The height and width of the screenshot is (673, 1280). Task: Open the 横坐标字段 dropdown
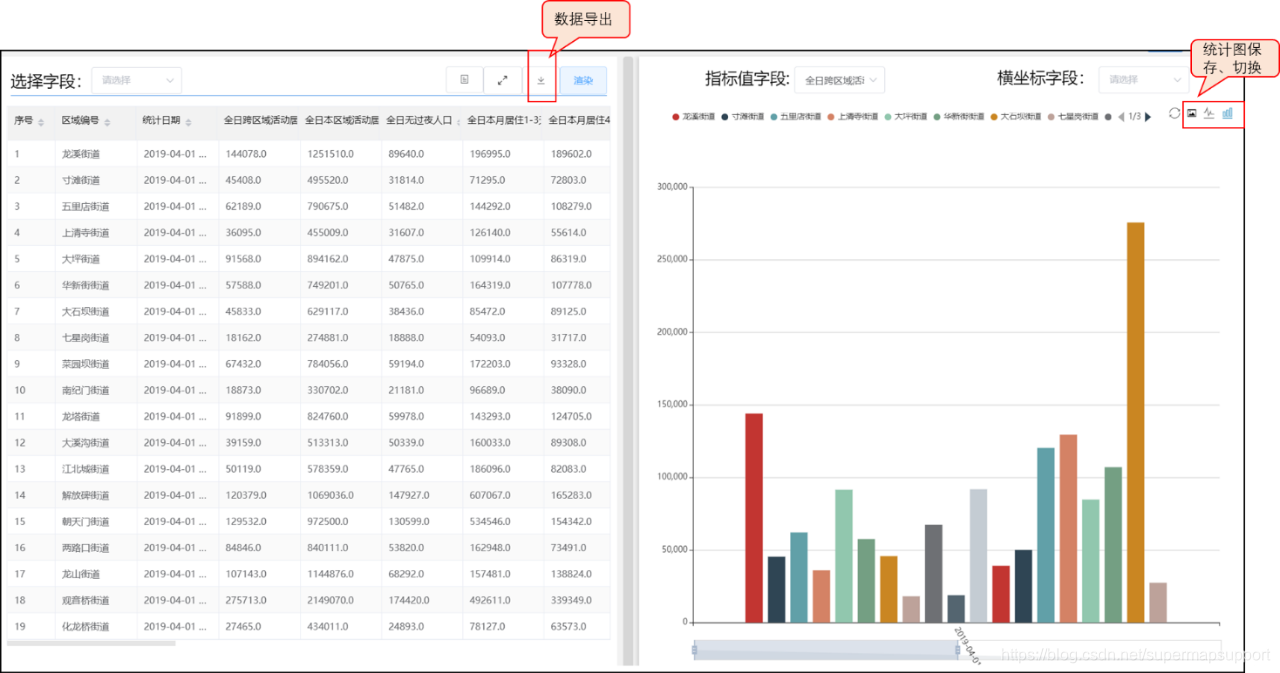point(1143,80)
